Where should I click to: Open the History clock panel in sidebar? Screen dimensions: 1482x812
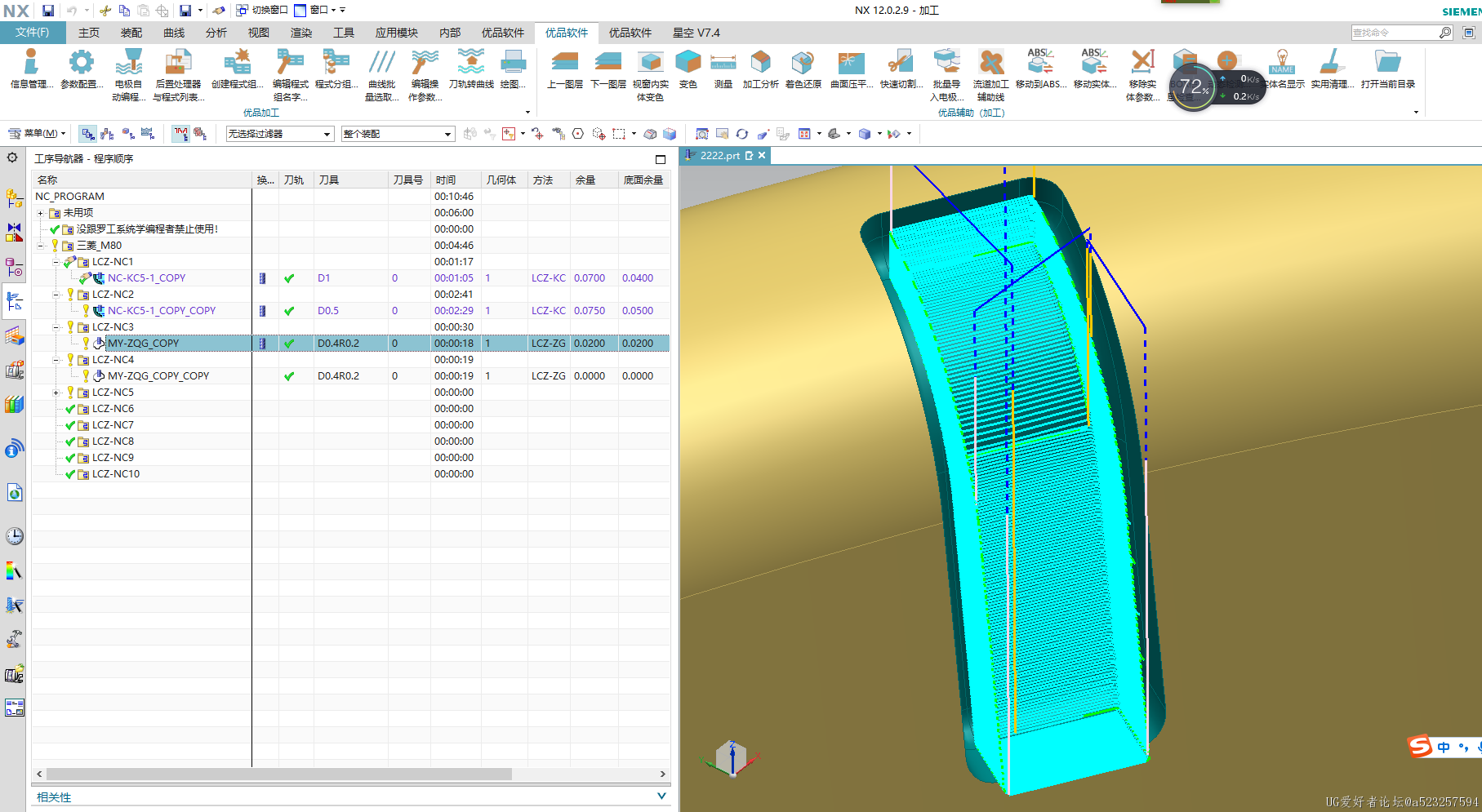[x=14, y=536]
